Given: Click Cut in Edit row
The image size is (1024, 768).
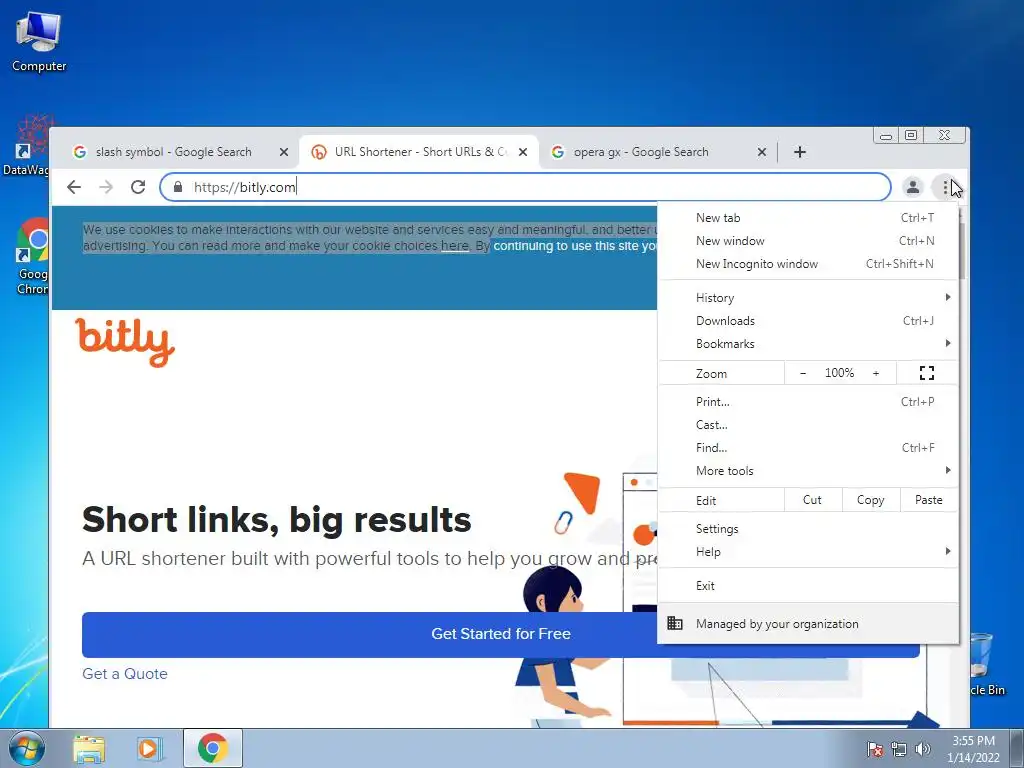Looking at the screenshot, I should point(812,500).
